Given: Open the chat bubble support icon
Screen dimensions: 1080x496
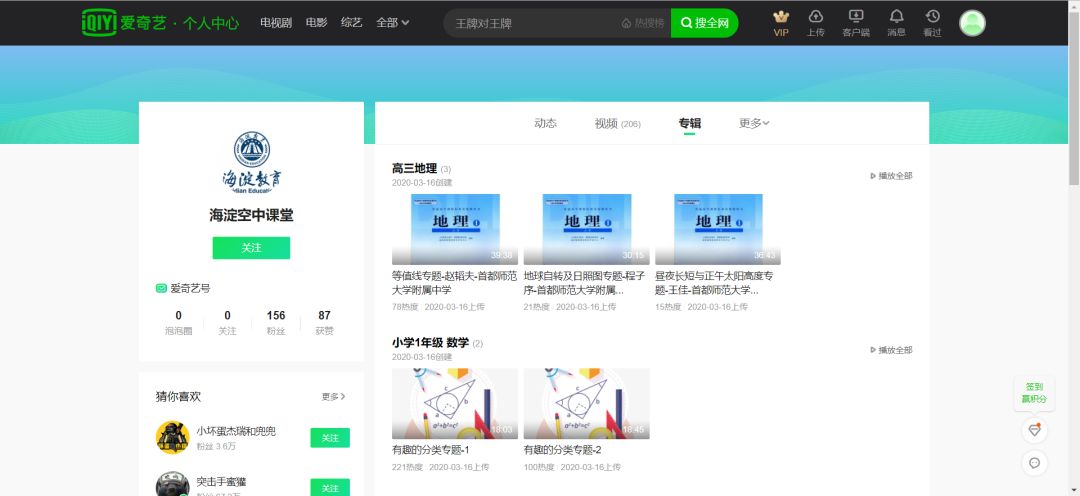Looking at the screenshot, I should pyautogui.click(x=1034, y=462).
